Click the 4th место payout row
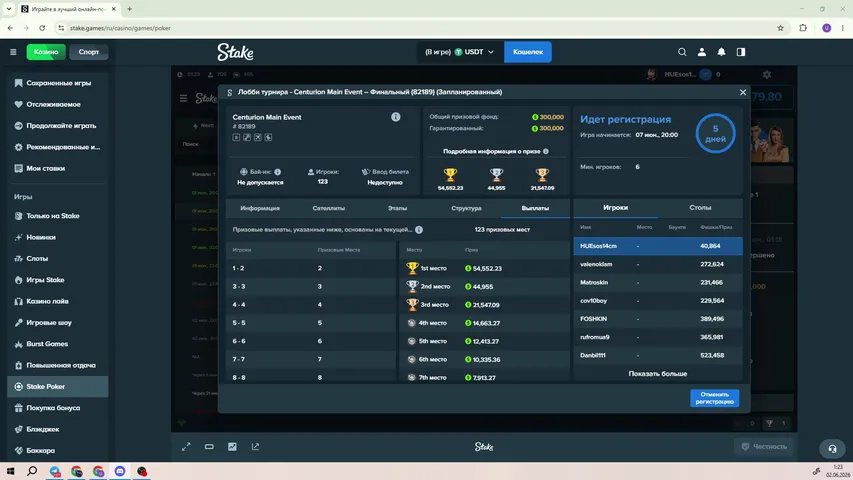 (x=484, y=323)
